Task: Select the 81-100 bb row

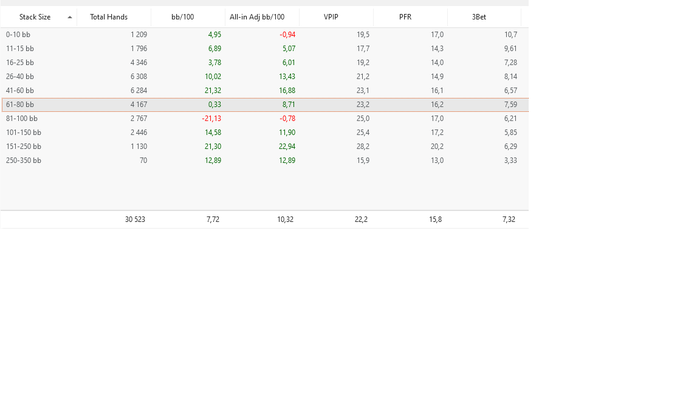Action: (x=264, y=118)
